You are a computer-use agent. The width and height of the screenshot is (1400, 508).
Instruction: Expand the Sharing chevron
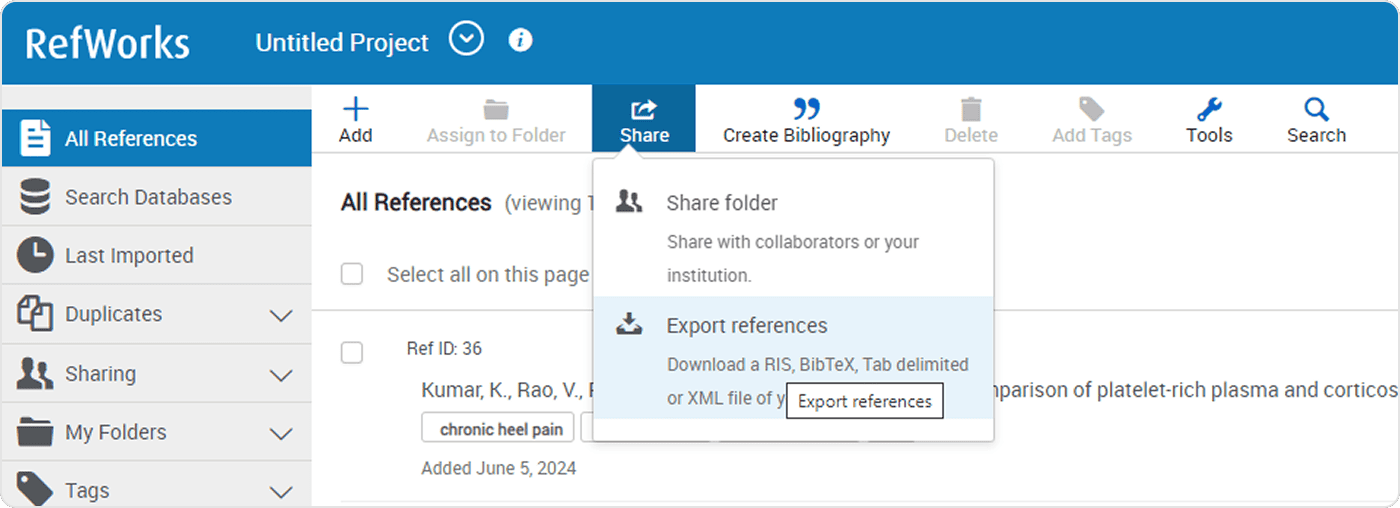(282, 375)
